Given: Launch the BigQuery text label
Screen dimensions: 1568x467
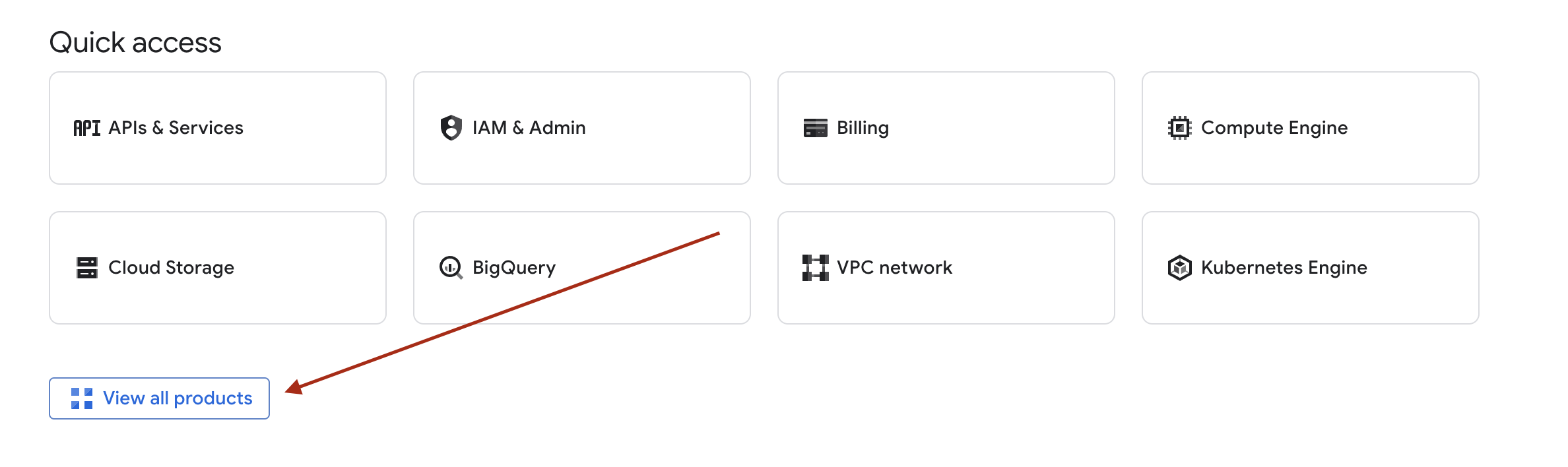Looking at the screenshot, I should [514, 268].
